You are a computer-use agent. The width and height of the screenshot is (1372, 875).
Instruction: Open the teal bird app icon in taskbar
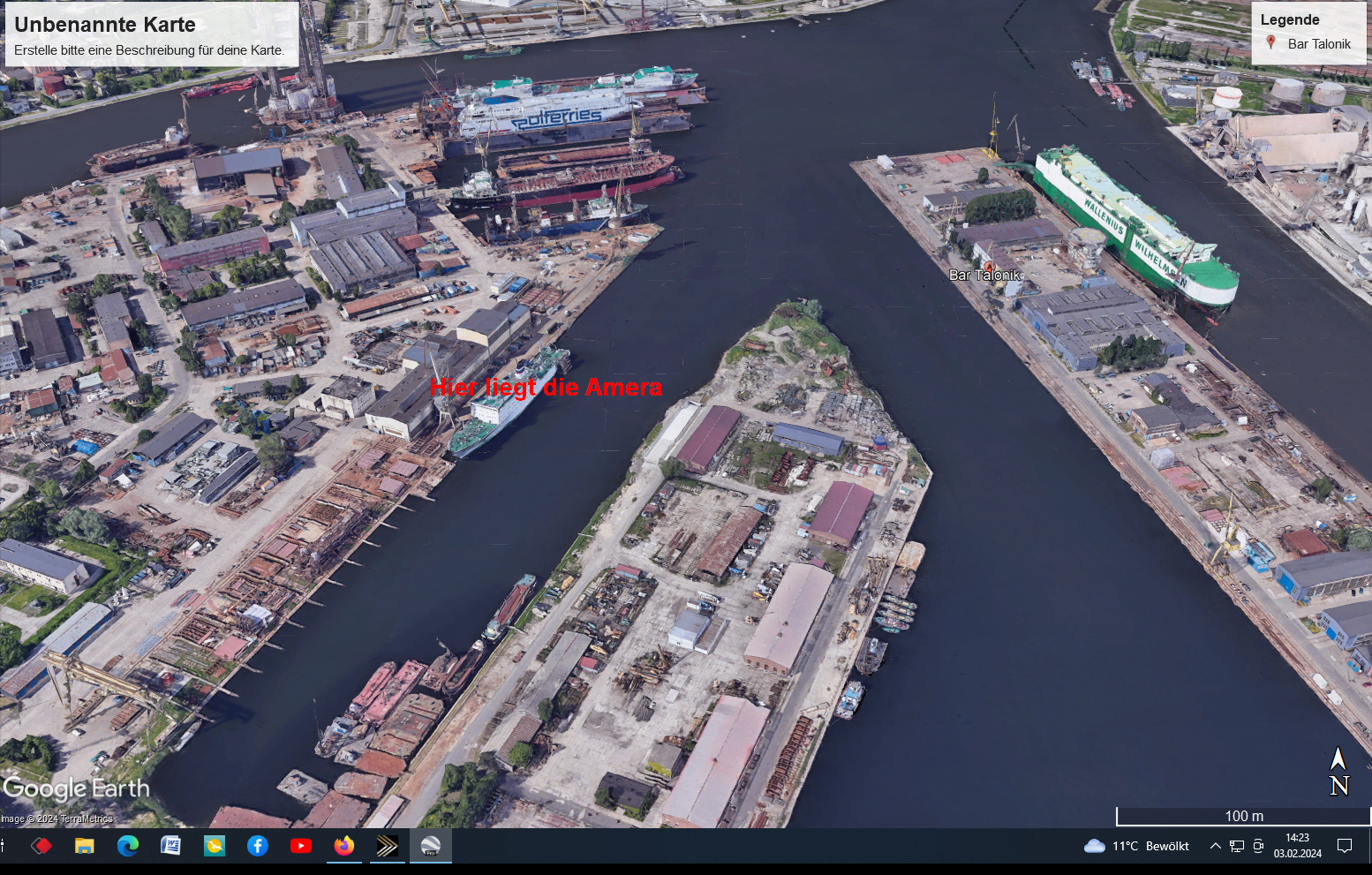click(214, 846)
